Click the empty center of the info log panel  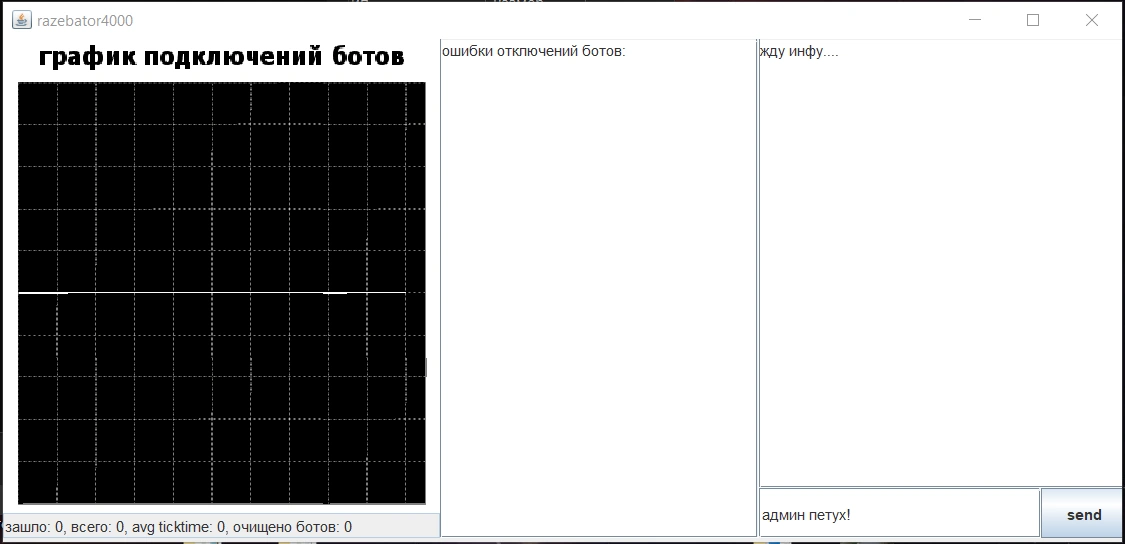940,270
